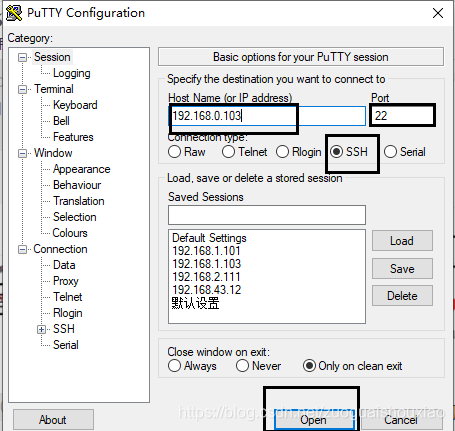Click the Save button
The height and width of the screenshot is (431, 455).
click(x=402, y=268)
